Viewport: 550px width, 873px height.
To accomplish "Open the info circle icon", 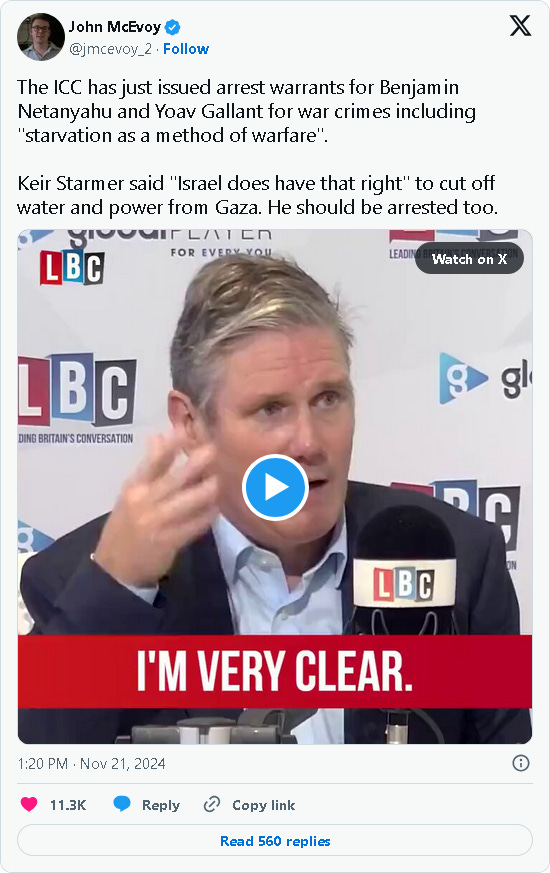I will click(520, 763).
